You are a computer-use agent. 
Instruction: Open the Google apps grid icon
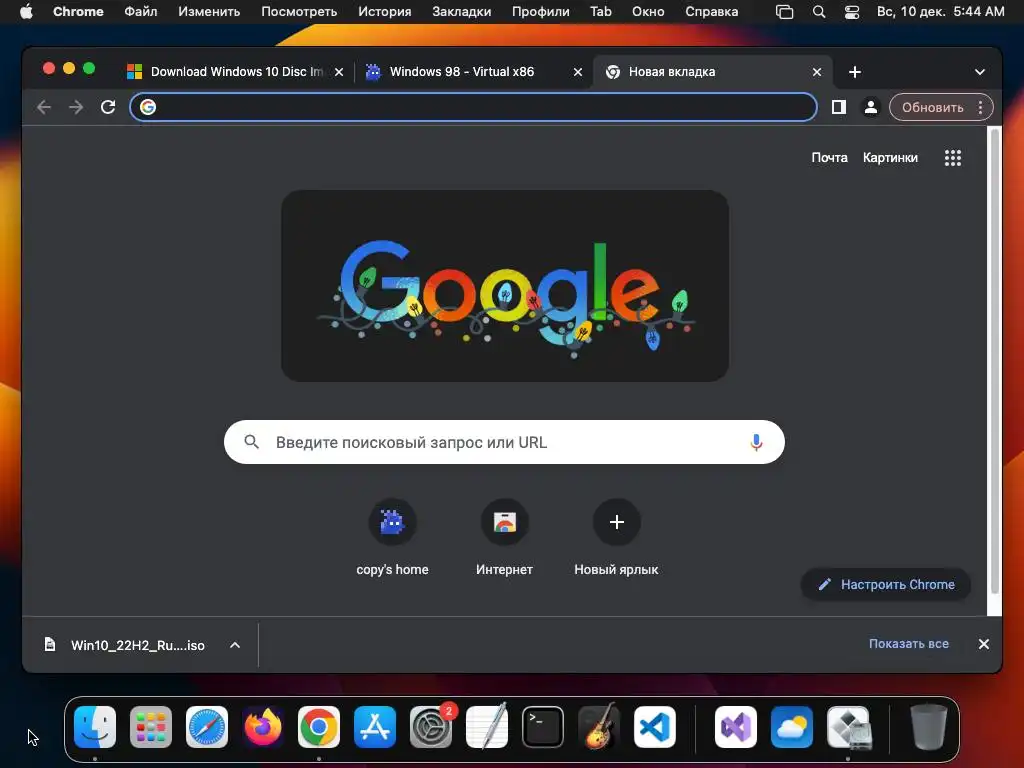[952, 157]
